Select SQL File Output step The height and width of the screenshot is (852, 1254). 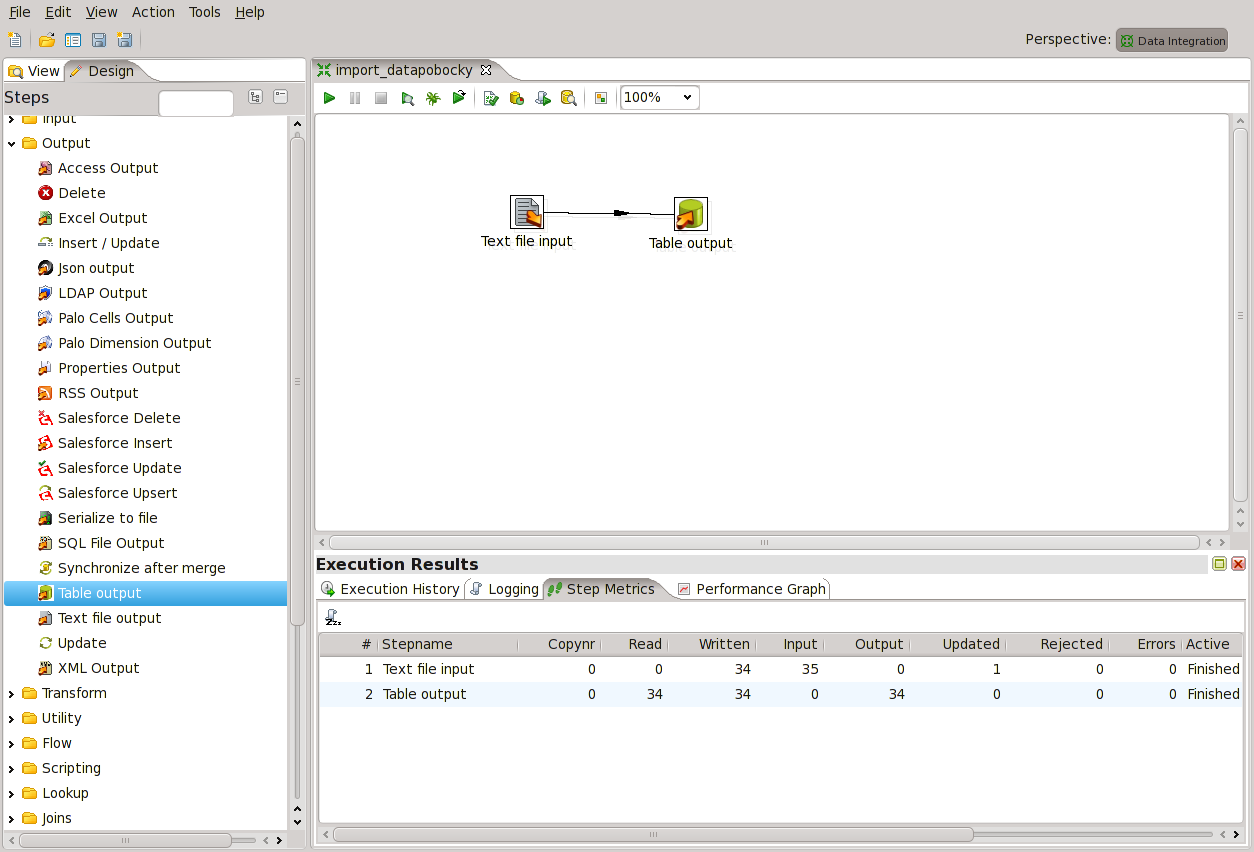point(100,543)
